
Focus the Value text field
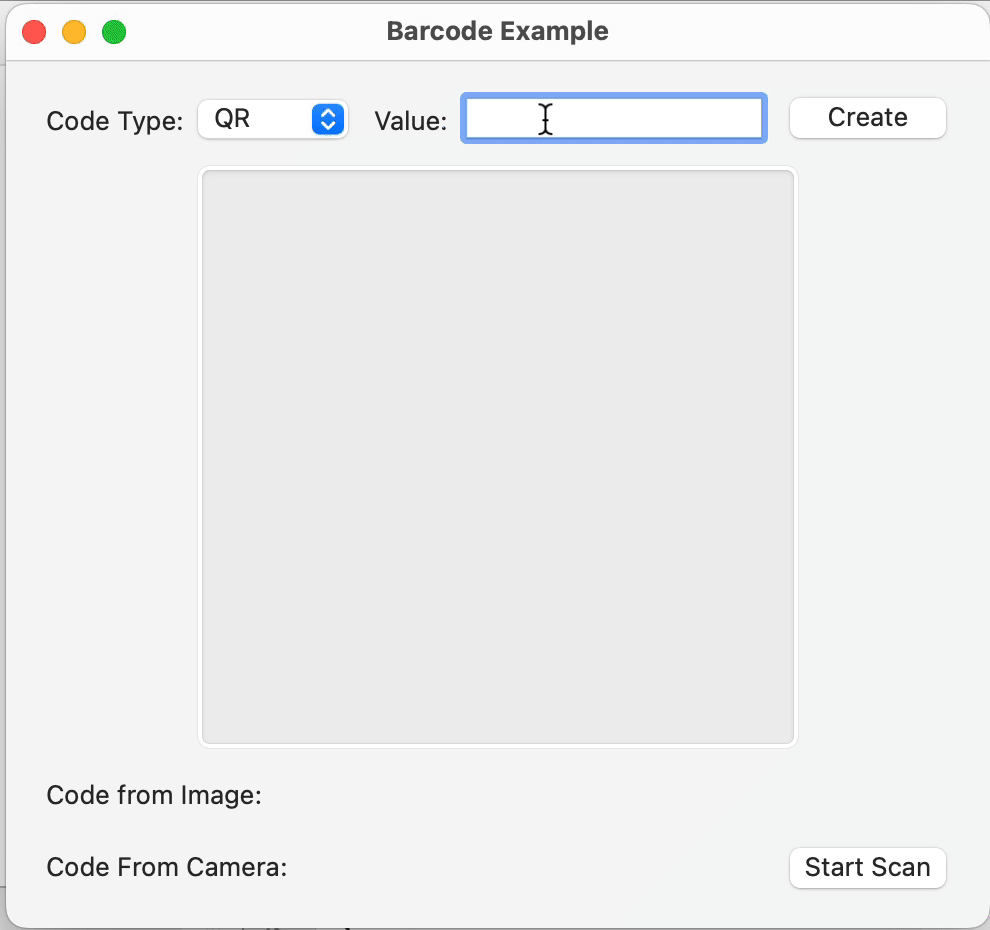[x=614, y=118]
